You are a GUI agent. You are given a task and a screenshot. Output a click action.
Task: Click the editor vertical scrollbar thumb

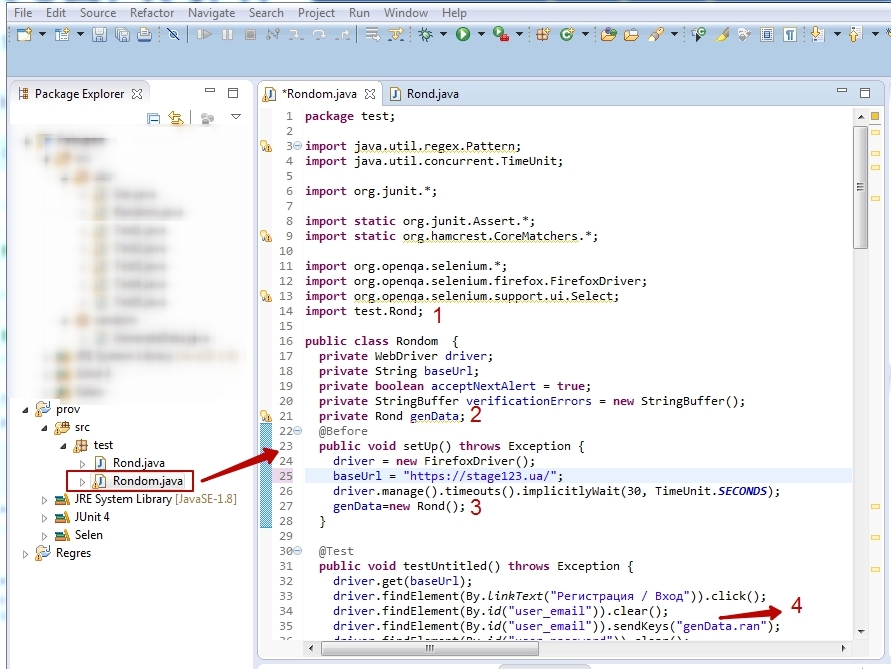(860, 187)
